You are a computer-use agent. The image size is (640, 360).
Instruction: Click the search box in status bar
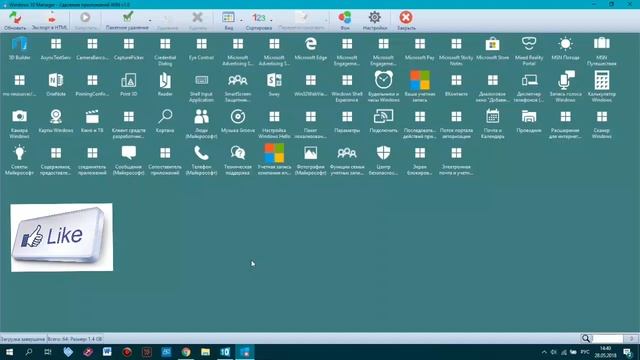607,339
